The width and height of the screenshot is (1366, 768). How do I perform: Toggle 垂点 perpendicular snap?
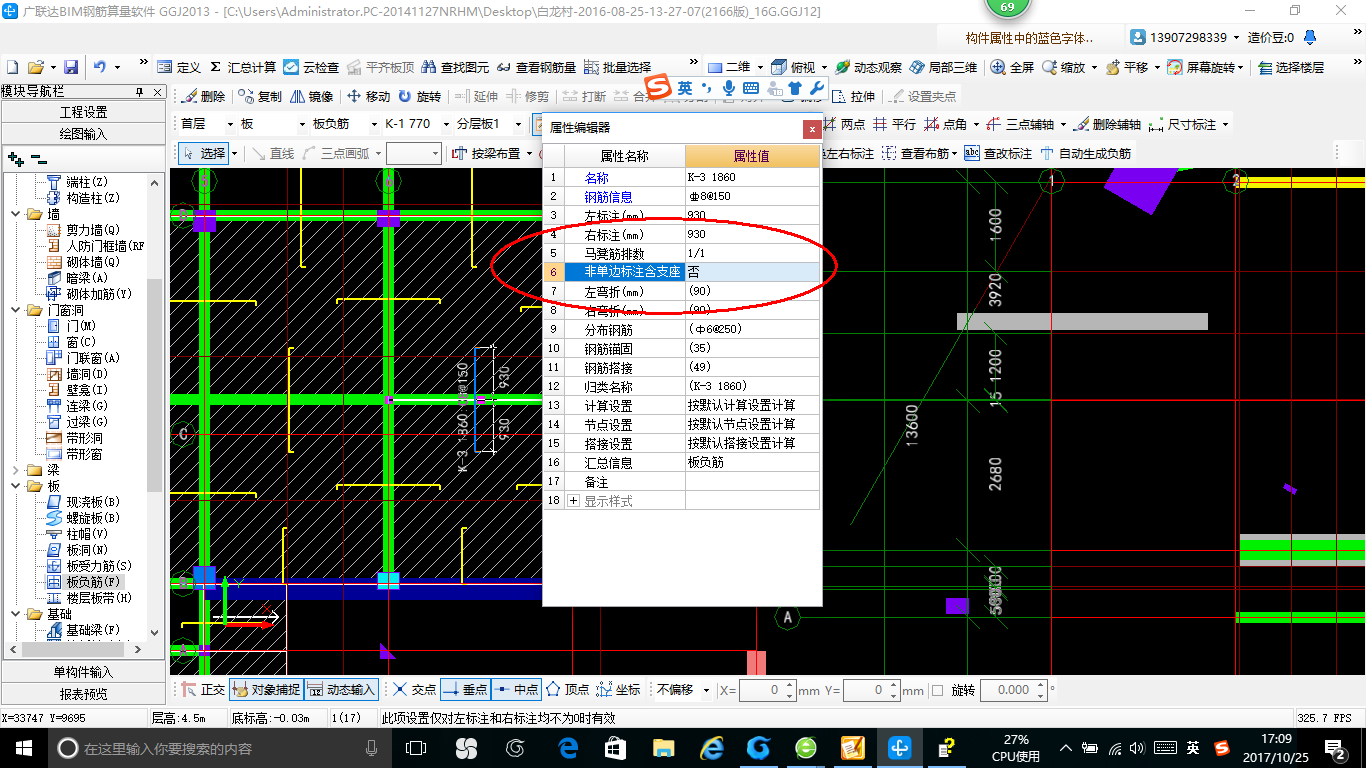(464, 690)
